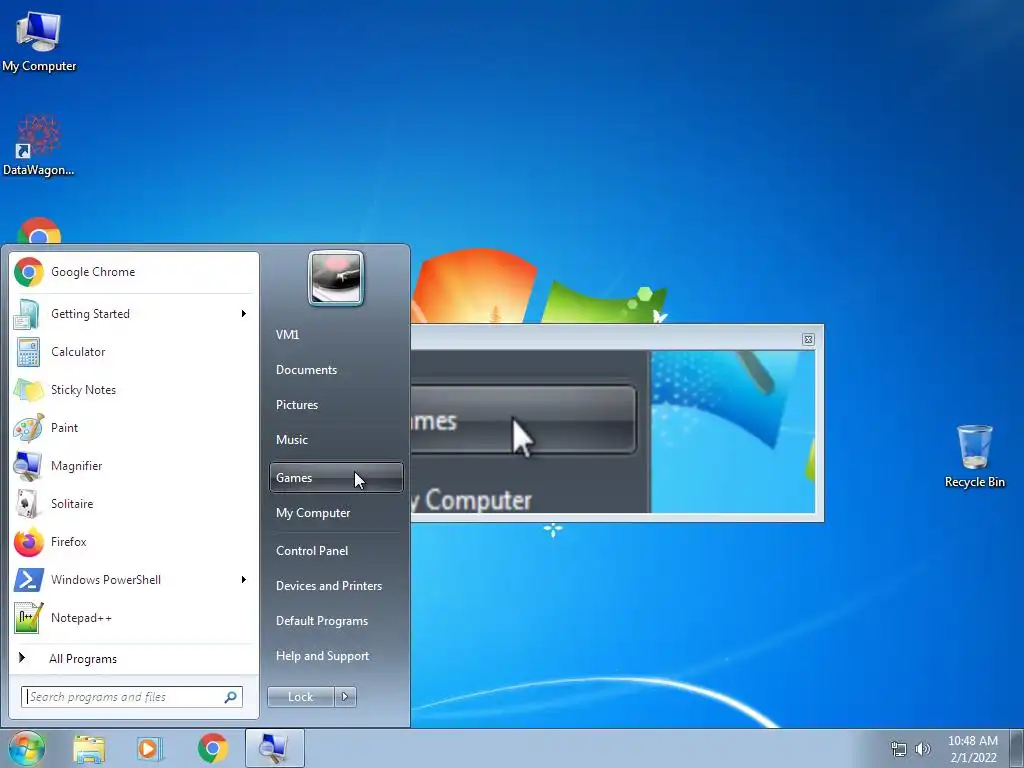Open Default Programs
This screenshot has height=768, width=1024.
[x=336, y=621]
